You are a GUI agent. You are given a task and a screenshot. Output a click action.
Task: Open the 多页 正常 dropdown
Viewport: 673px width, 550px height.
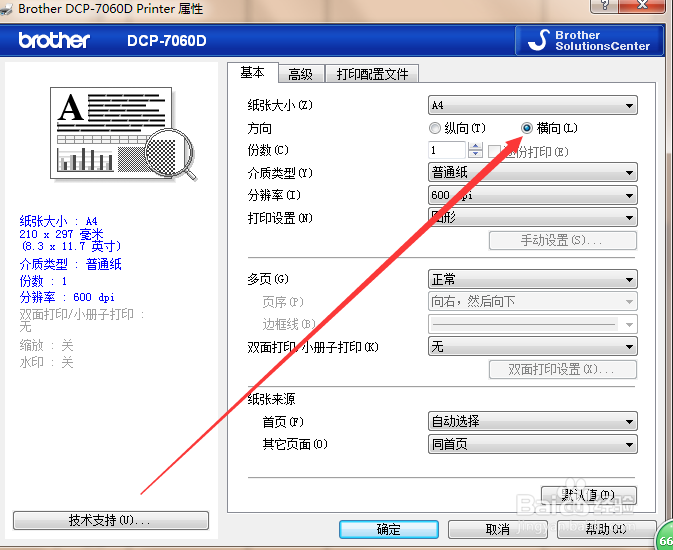(x=533, y=280)
